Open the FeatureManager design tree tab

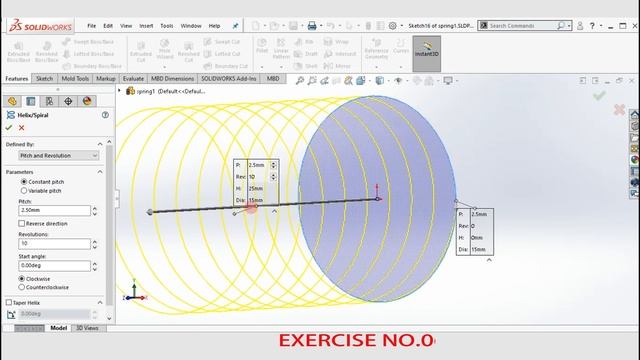pos(12,101)
